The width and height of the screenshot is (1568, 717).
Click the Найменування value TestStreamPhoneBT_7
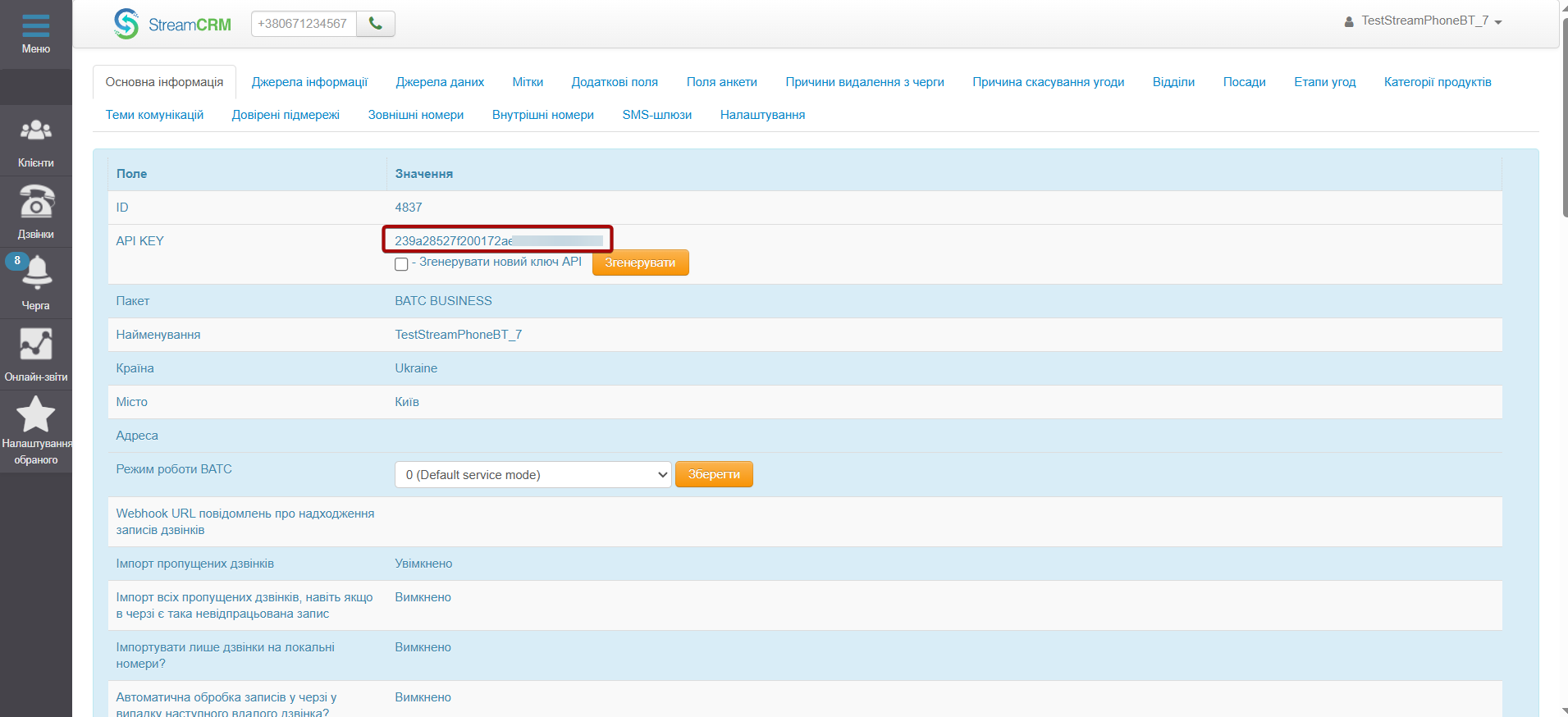coord(459,335)
